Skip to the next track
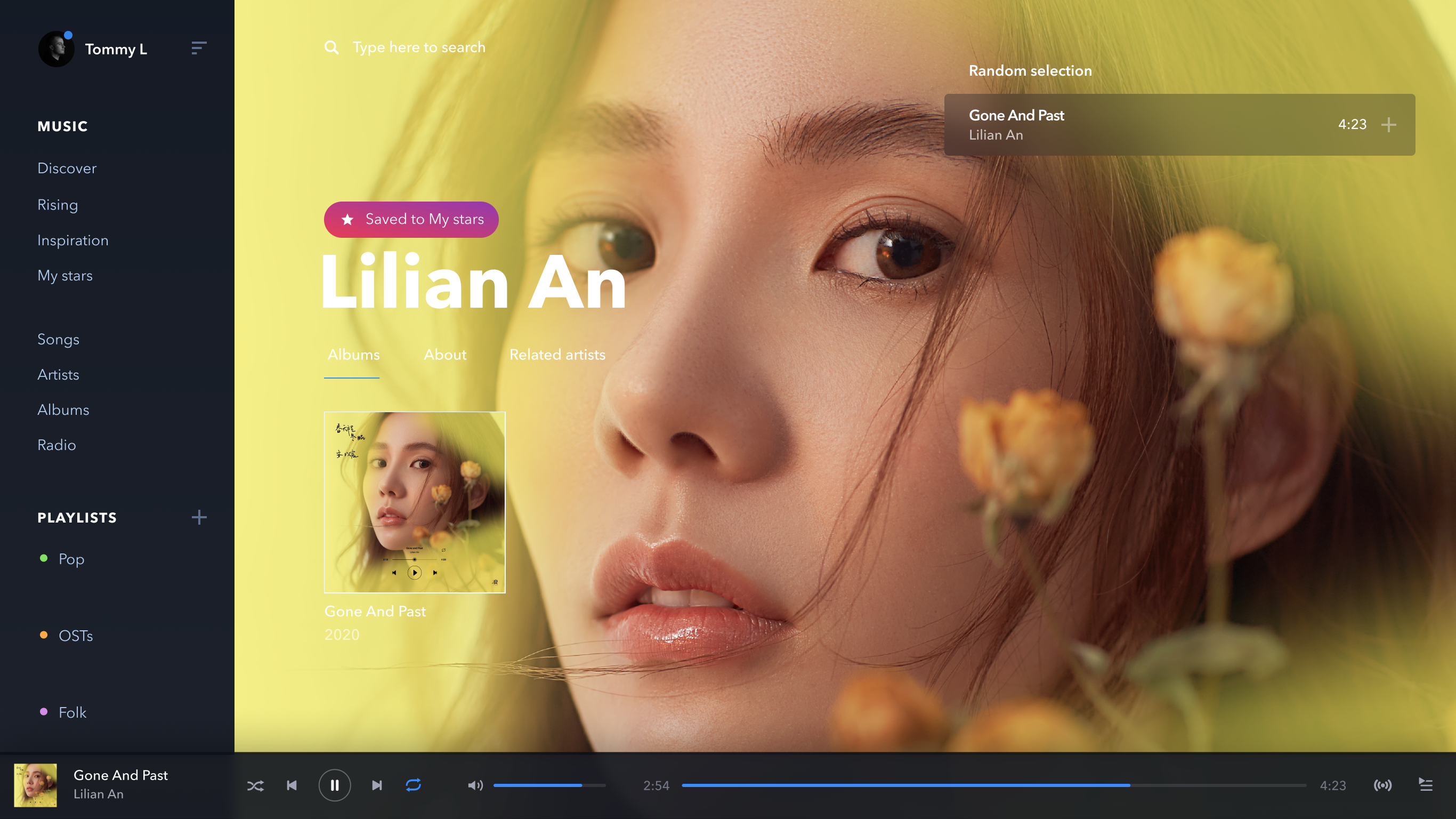The height and width of the screenshot is (819, 1456). coord(377,785)
